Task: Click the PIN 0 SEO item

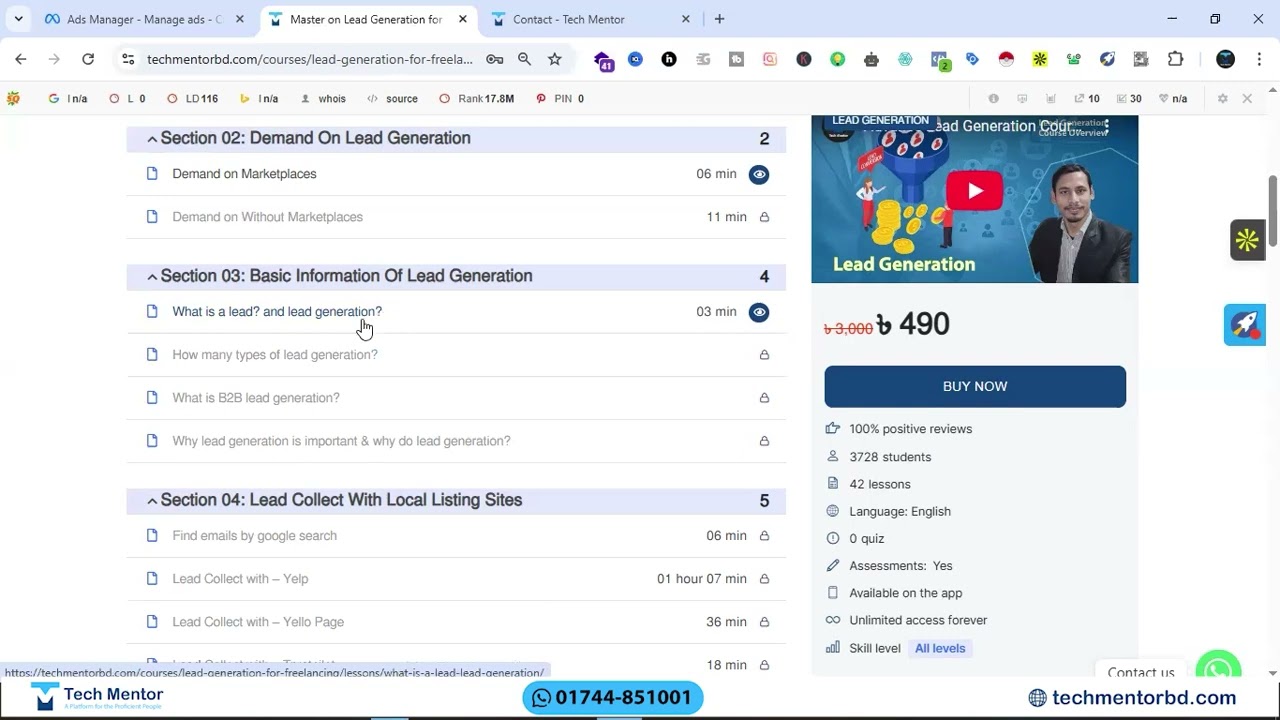Action: (560, 99)
